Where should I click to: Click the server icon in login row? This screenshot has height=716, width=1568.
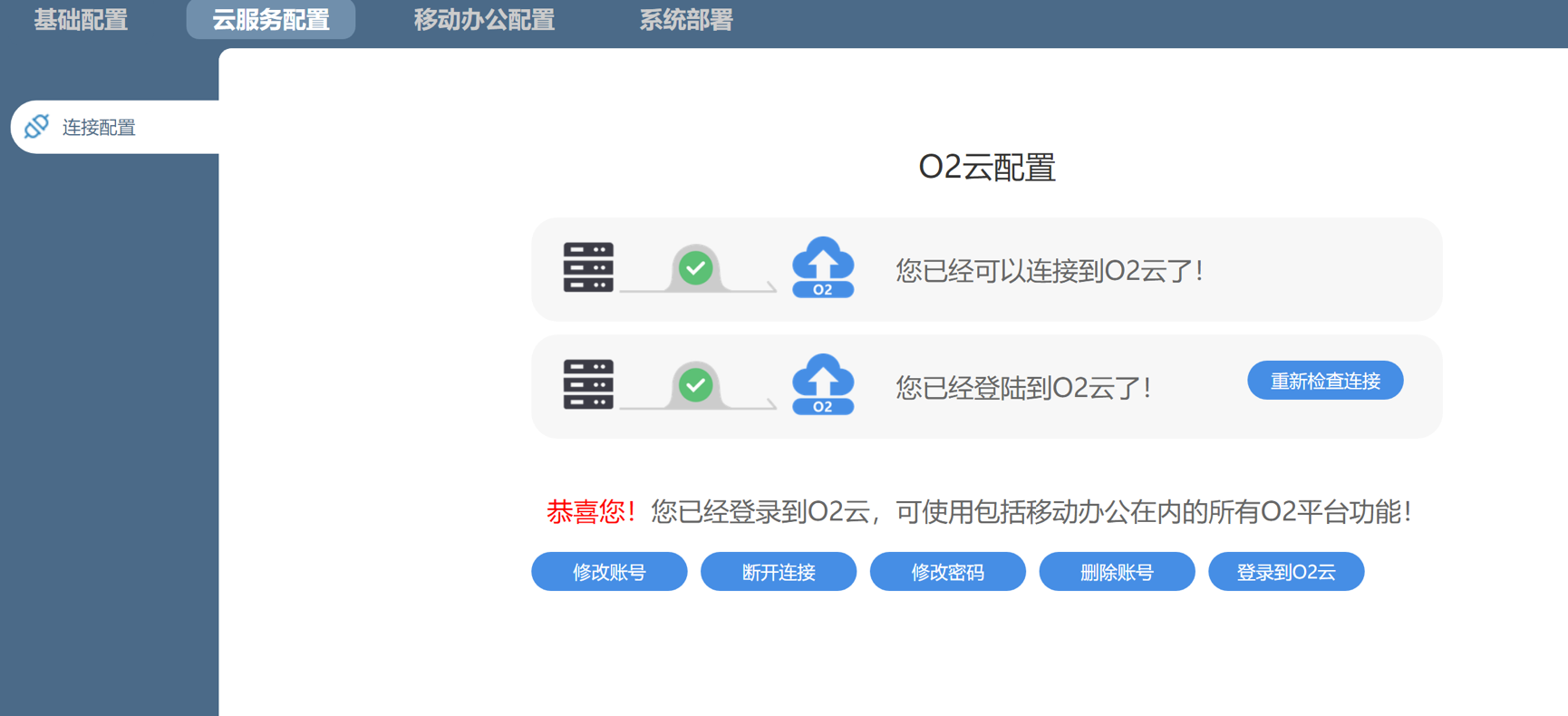click(x=588, y=384)
